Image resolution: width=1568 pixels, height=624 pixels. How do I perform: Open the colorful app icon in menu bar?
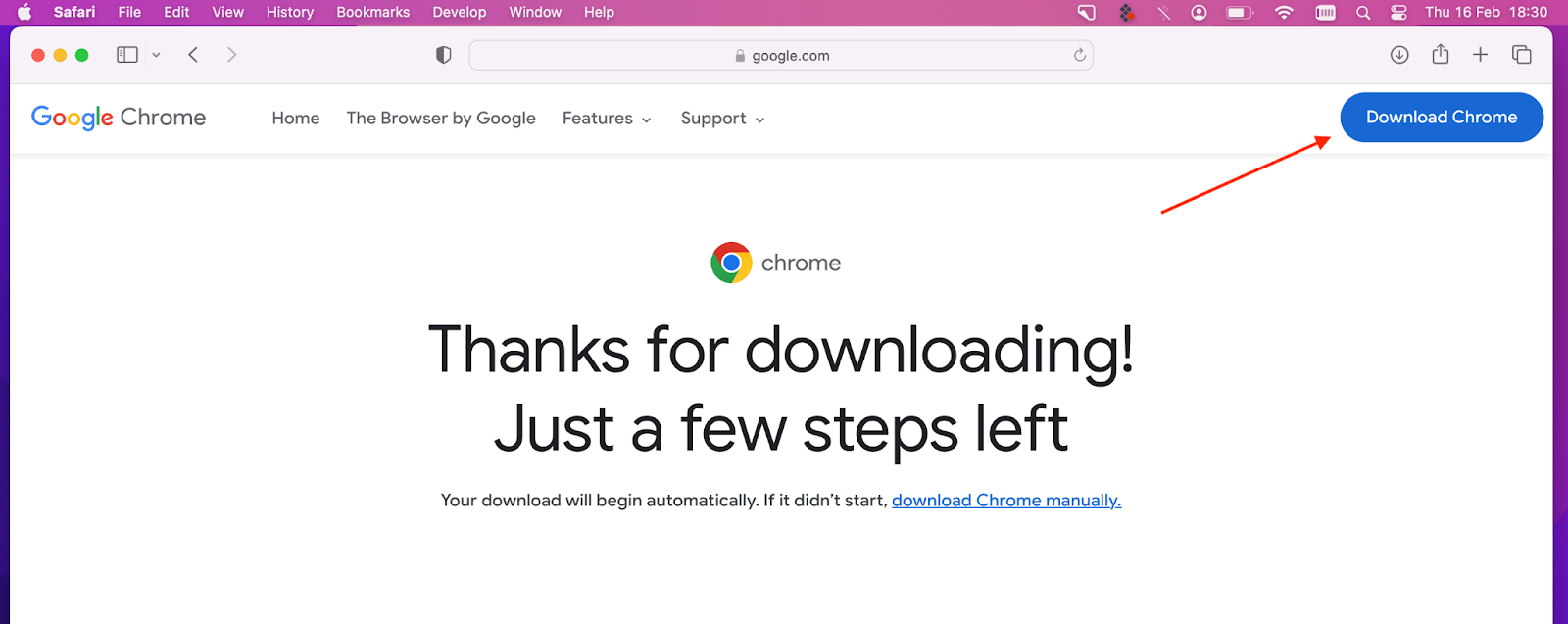pyautogui.click(x=1127, y=13)
